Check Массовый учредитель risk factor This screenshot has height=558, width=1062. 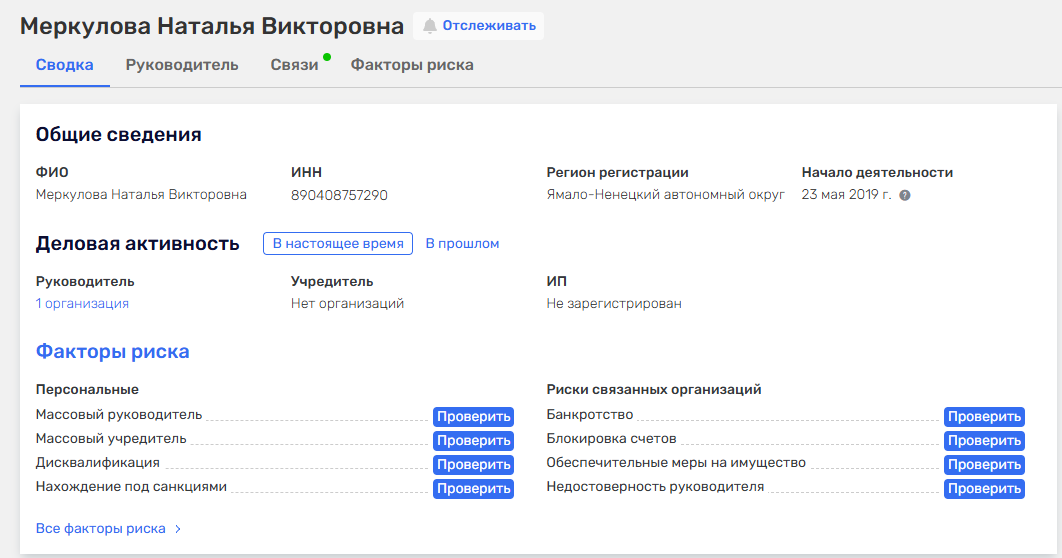pos(473,441)
